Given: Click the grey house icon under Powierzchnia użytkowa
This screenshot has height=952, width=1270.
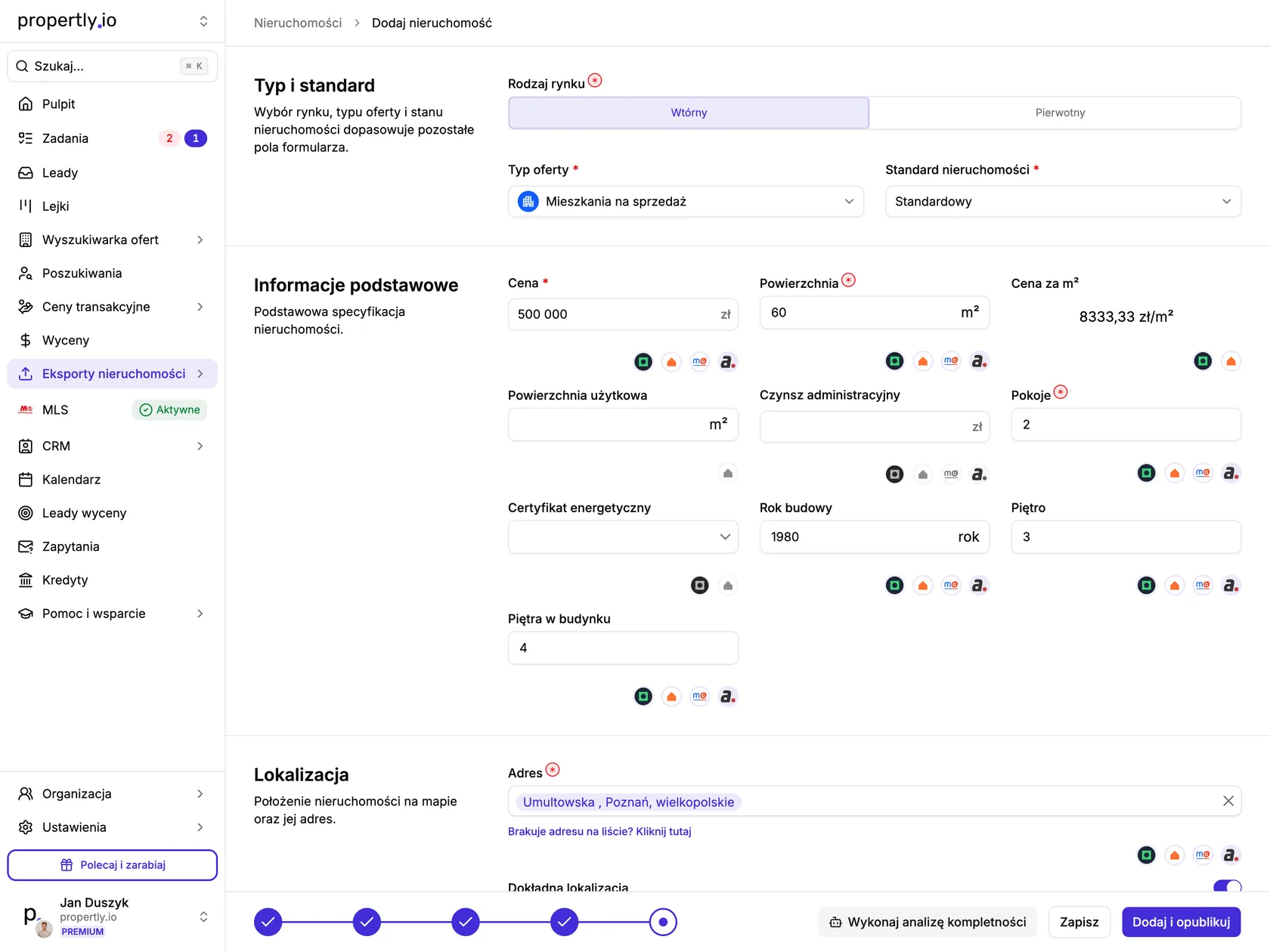Looking at the screenshot, I should (728, 474).
